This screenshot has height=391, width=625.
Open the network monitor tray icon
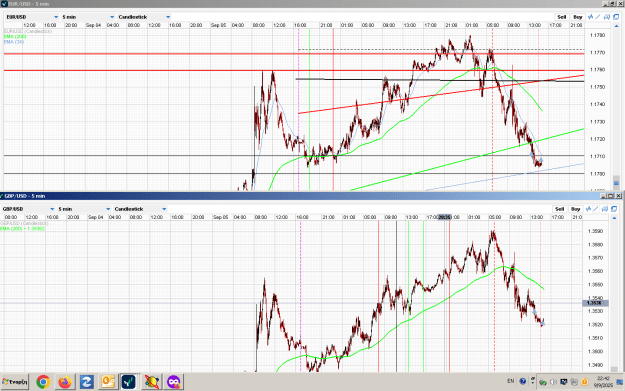tap(564, 382)
